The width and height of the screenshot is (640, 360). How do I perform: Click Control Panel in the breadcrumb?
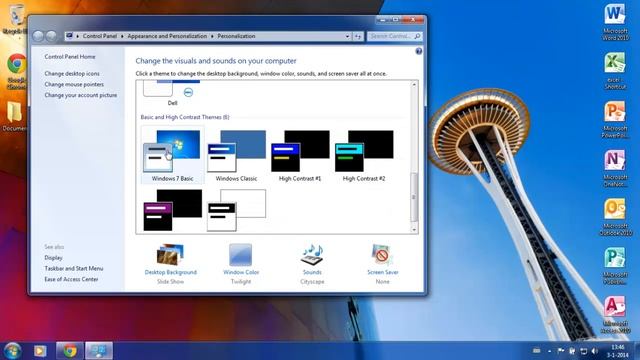pos(100,36)
